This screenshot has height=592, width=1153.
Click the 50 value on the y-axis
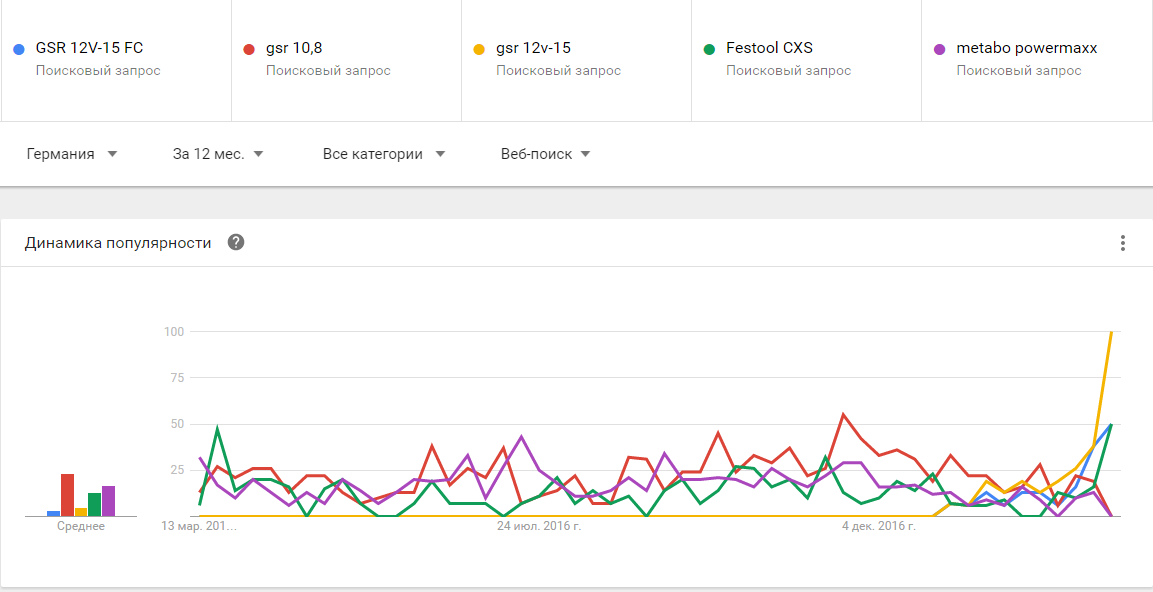(x=176, y=424)
